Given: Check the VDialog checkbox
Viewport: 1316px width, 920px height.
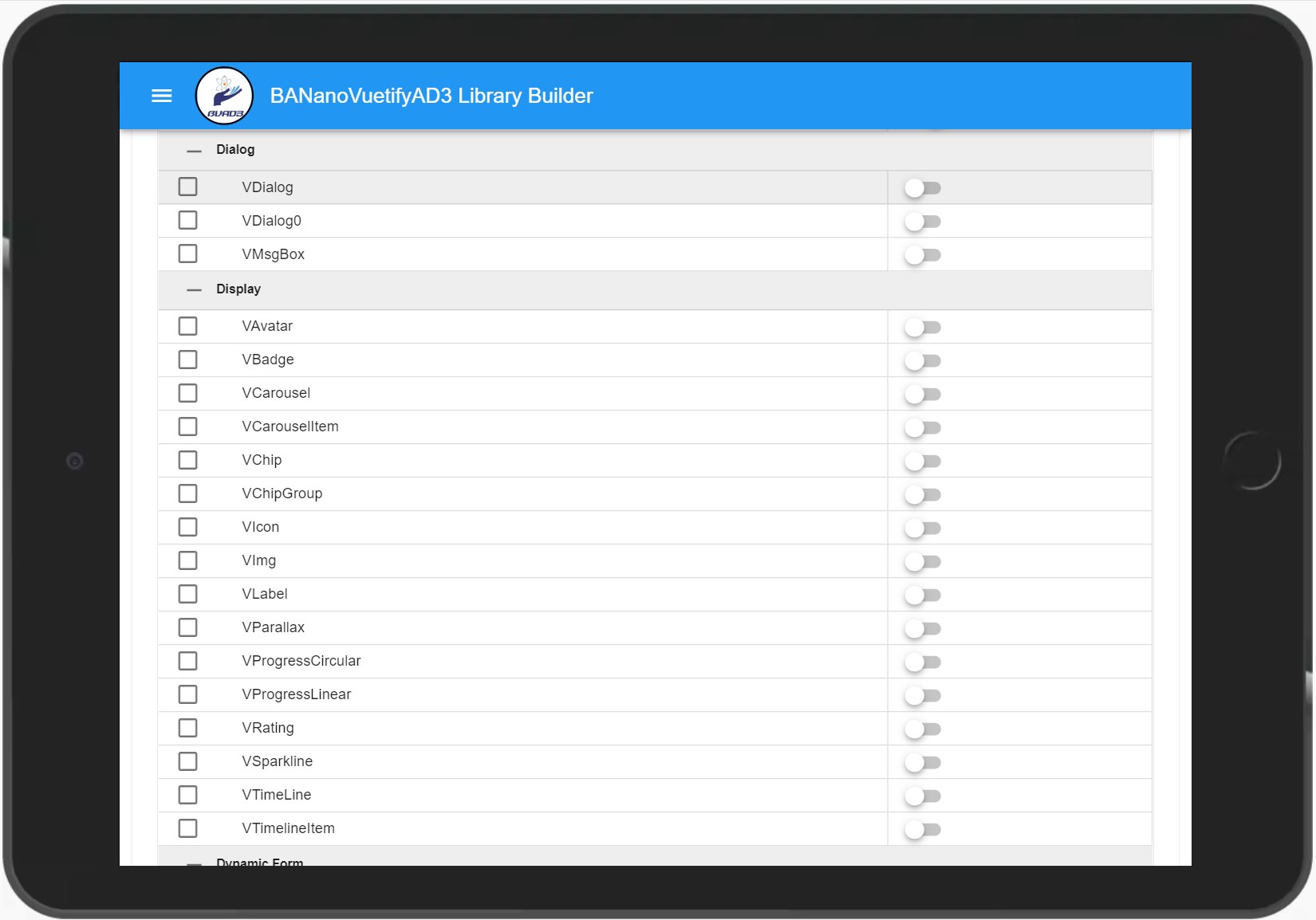Looking at the screenshot, I should tap(188, 187).
